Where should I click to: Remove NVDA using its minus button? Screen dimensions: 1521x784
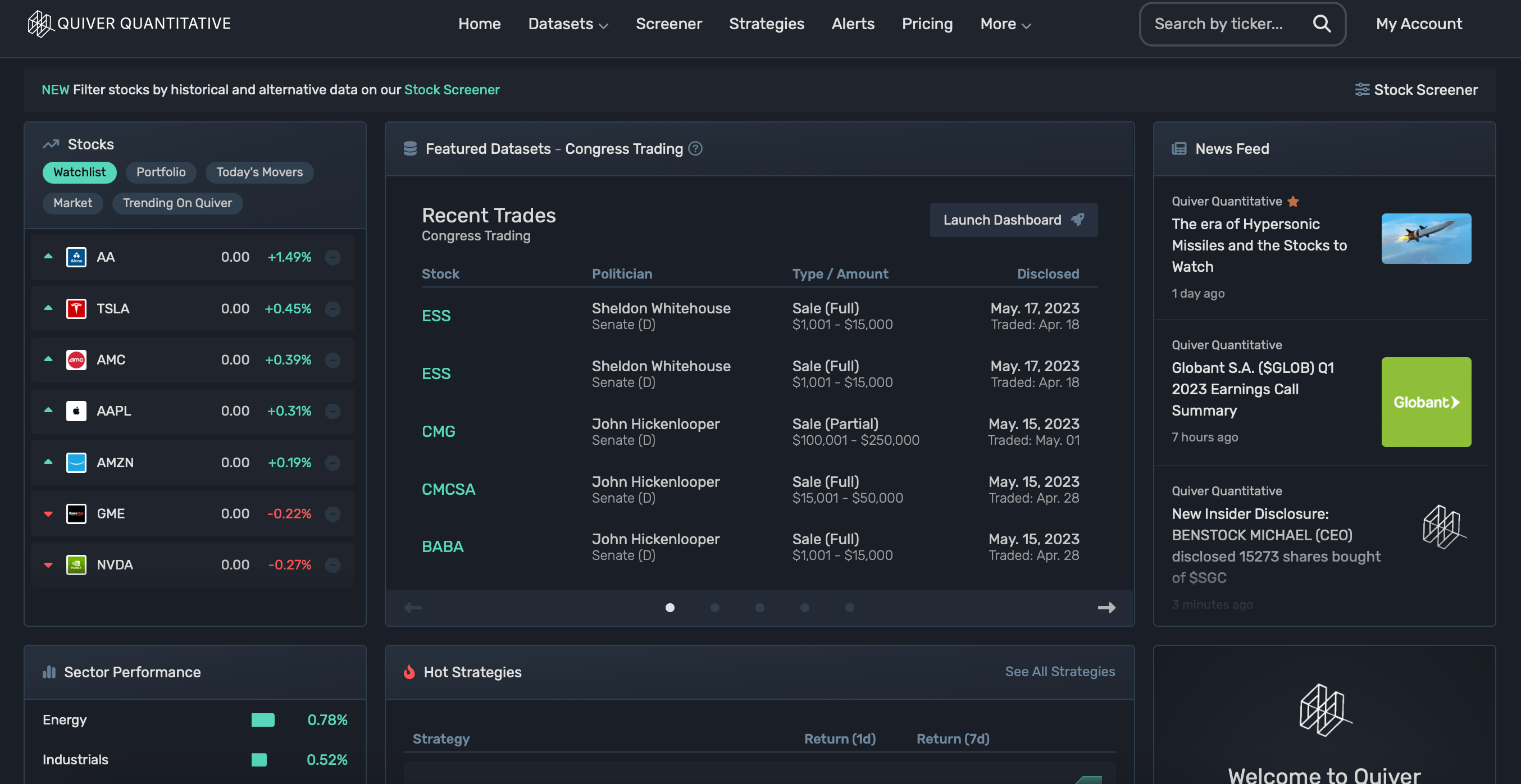point(333,564)
